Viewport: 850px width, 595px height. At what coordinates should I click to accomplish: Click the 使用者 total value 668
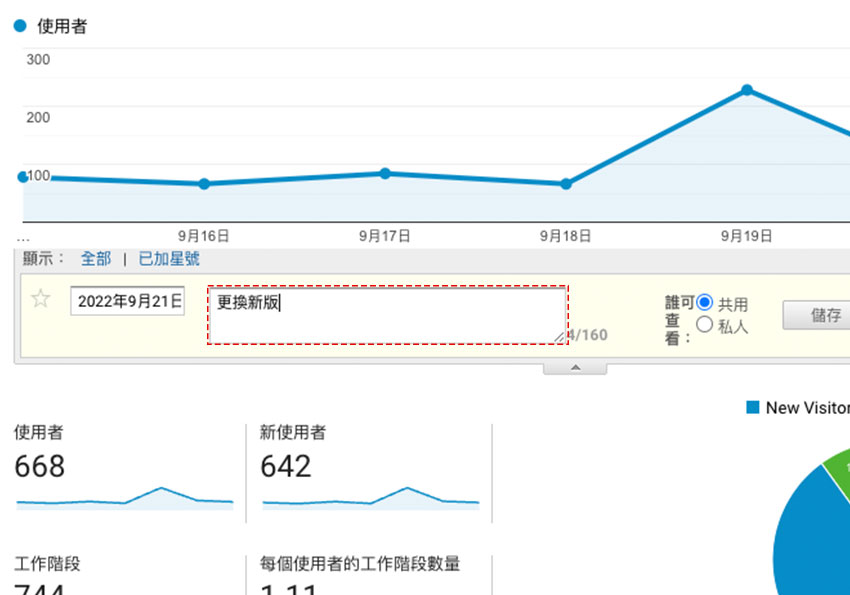point(40,466)
